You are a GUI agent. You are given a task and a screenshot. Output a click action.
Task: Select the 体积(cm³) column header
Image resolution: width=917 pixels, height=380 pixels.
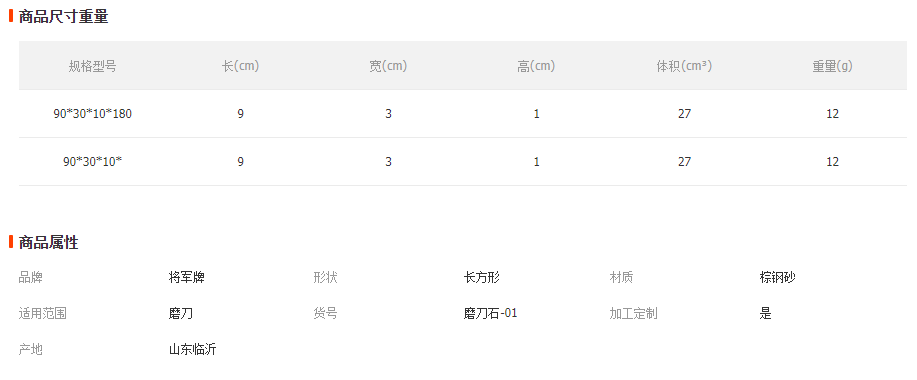684,66
